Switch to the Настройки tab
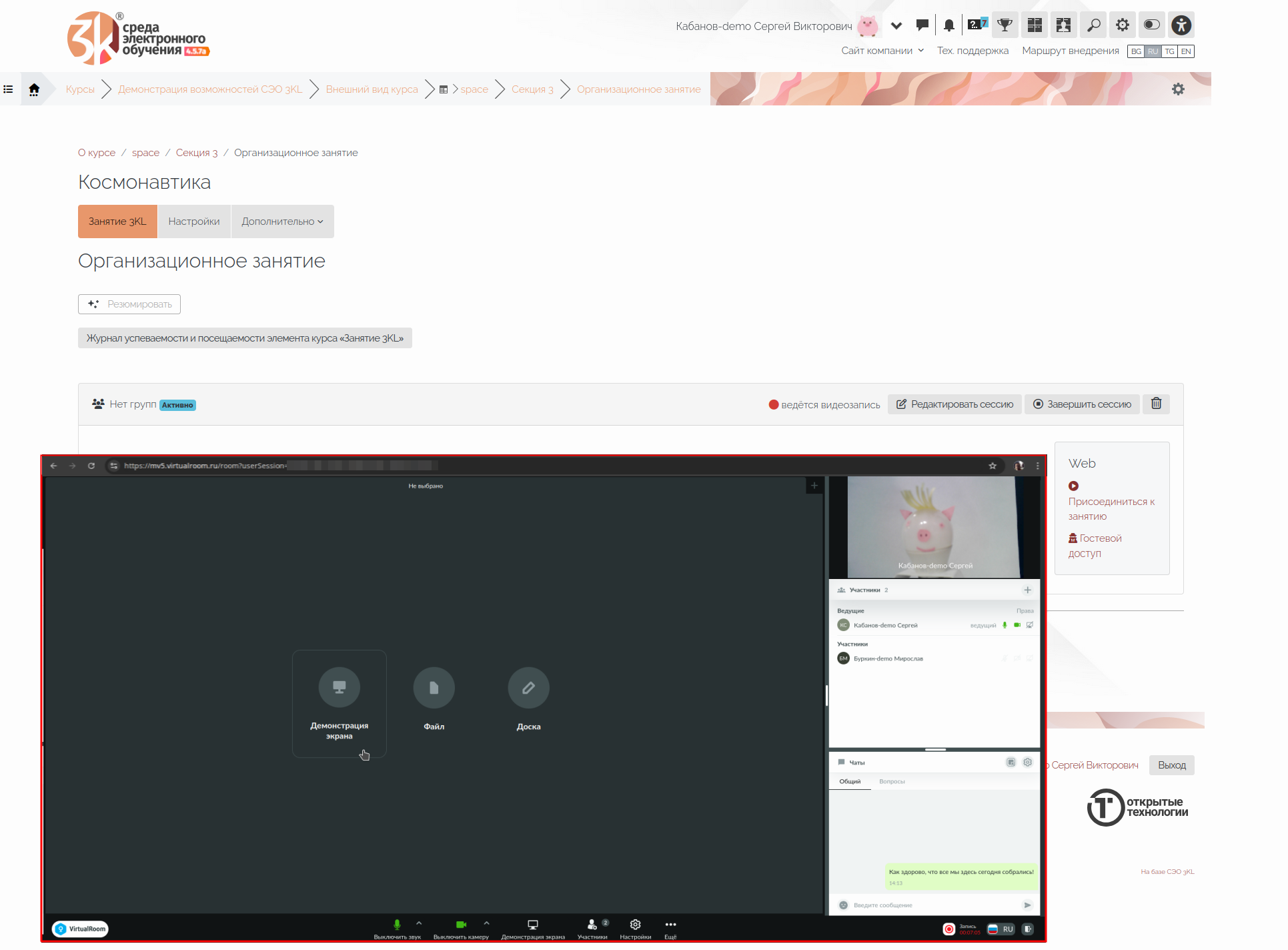The image size is (1288, 950). coord(193,221)
